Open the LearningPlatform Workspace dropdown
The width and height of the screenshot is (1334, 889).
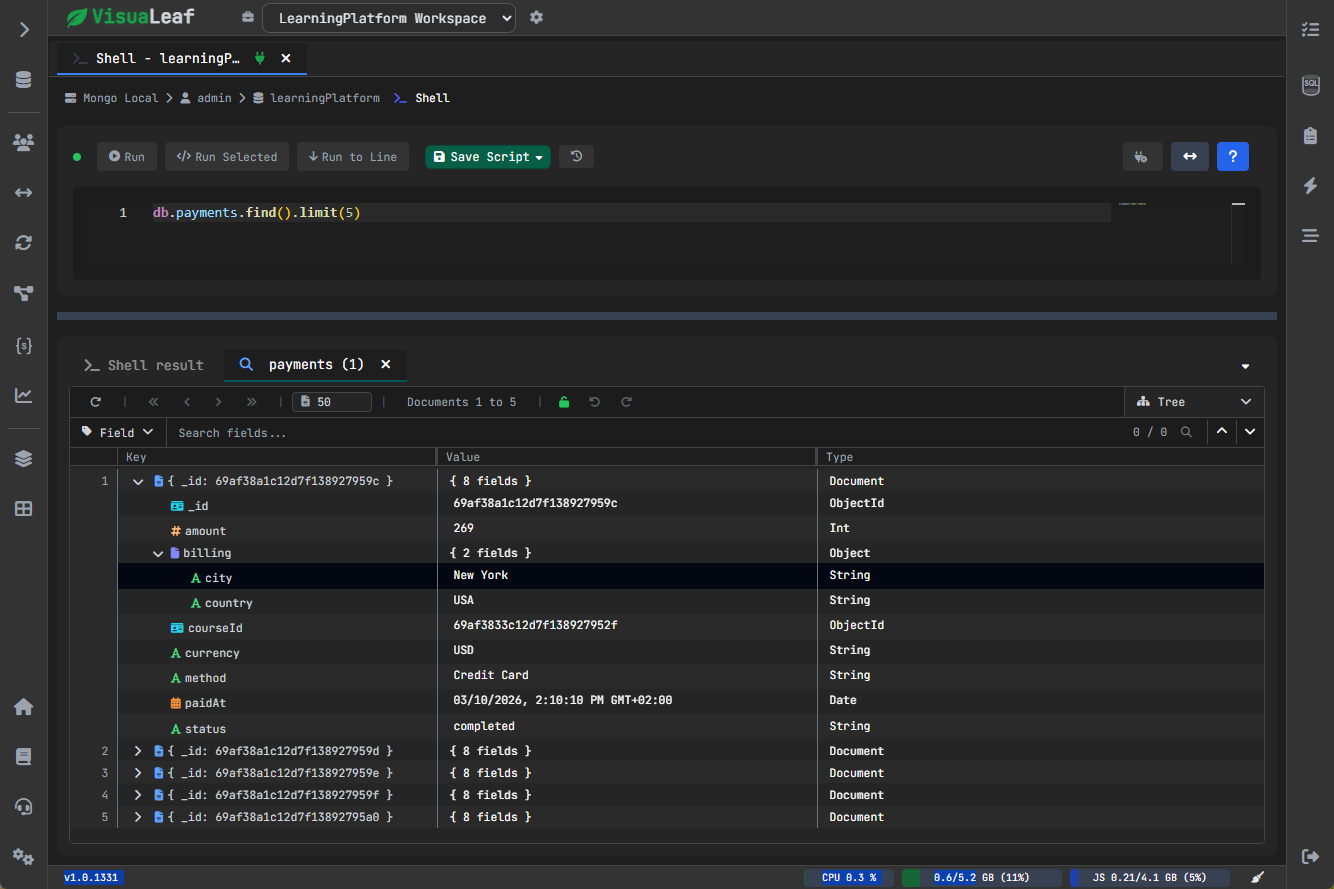click(x=389, y=18)
